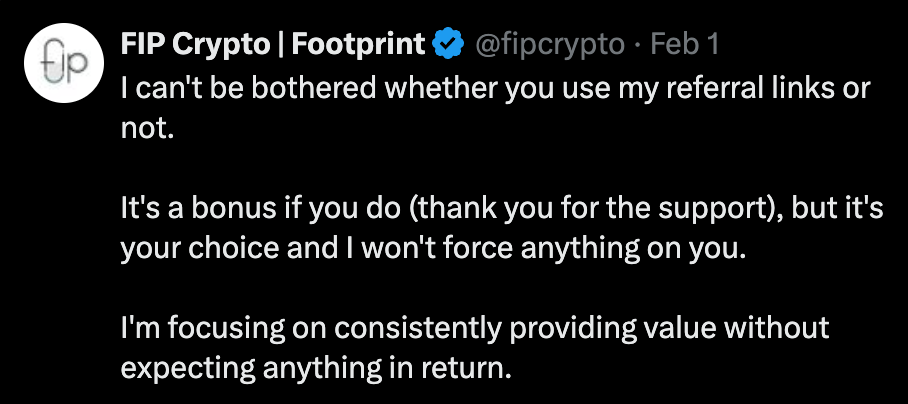Screen dimensions: 908x404
Task: Click the 'I'm focusing on consistently' paragraph
Action: click(475, 348)
